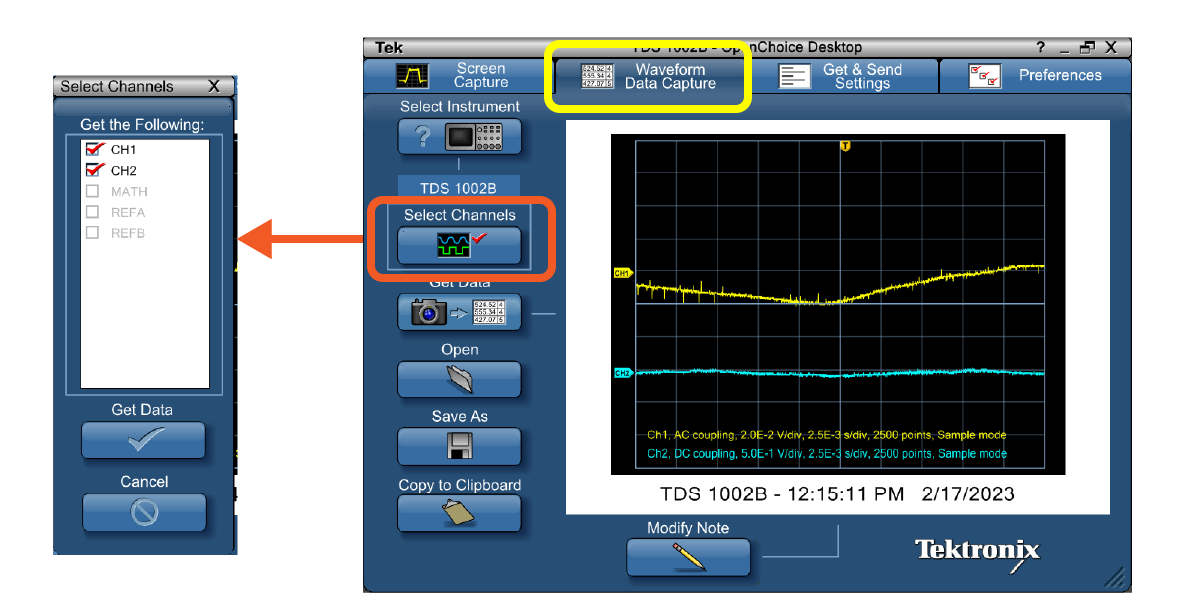Uncheck the CH2 channel checkbox
This screenshot has width=1185, height=606.
[94, 170]
